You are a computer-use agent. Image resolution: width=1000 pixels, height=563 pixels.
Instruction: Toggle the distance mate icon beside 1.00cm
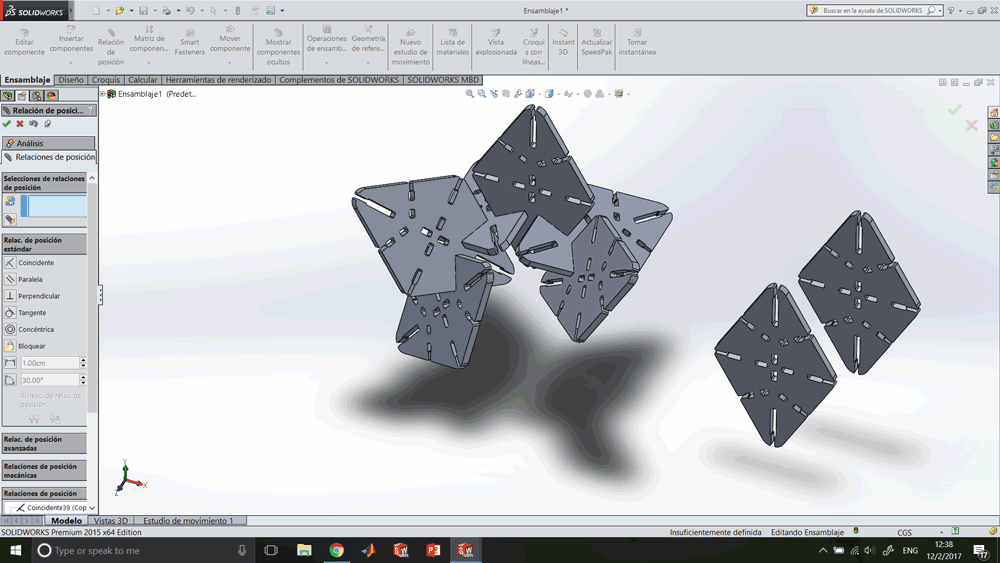click(10, 363)
